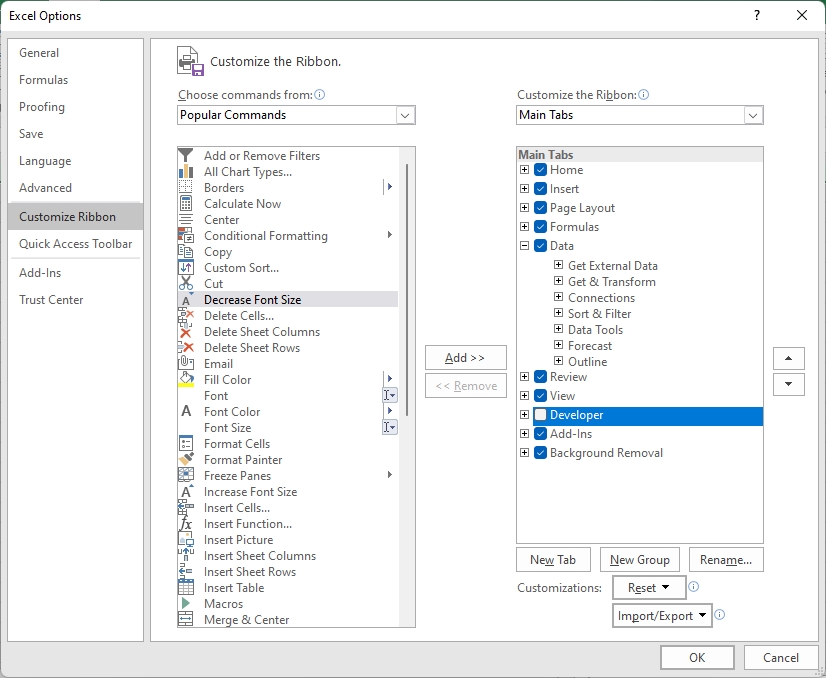The width and height of the screenshot is (826, 678).
Task: Click the Email paperclip icon
Action: click(185, 363)
